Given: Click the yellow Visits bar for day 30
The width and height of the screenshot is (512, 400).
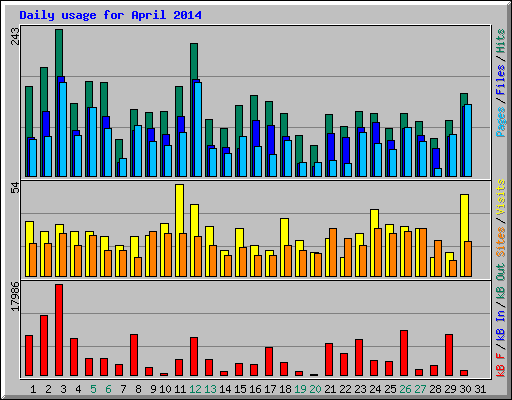Looking at the screenshot, I should coord(464,218).
